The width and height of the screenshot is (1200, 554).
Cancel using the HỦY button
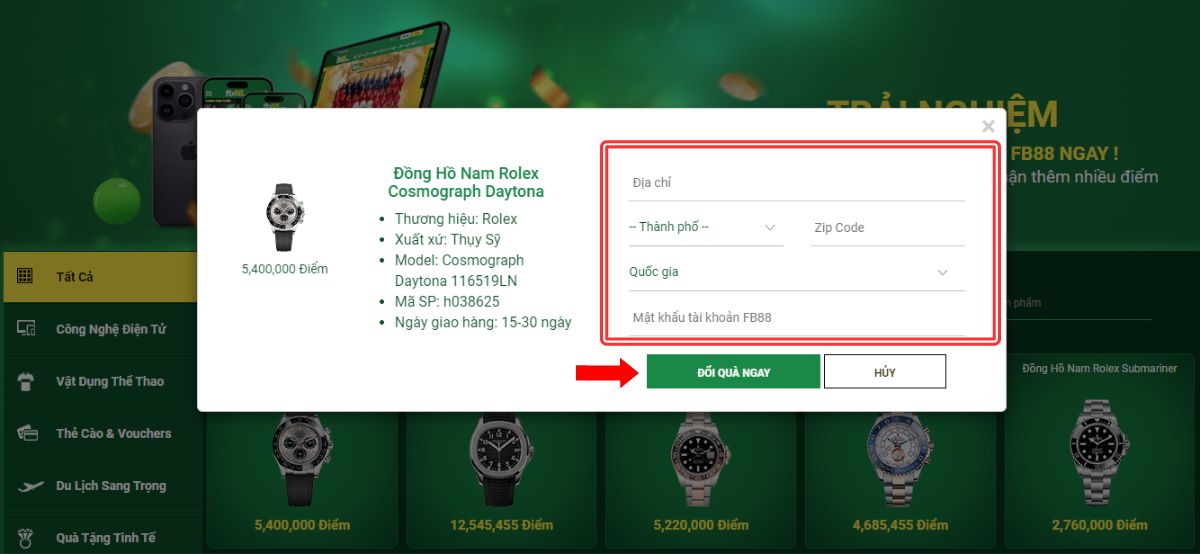pyautogui.click(x=884, y=371)
